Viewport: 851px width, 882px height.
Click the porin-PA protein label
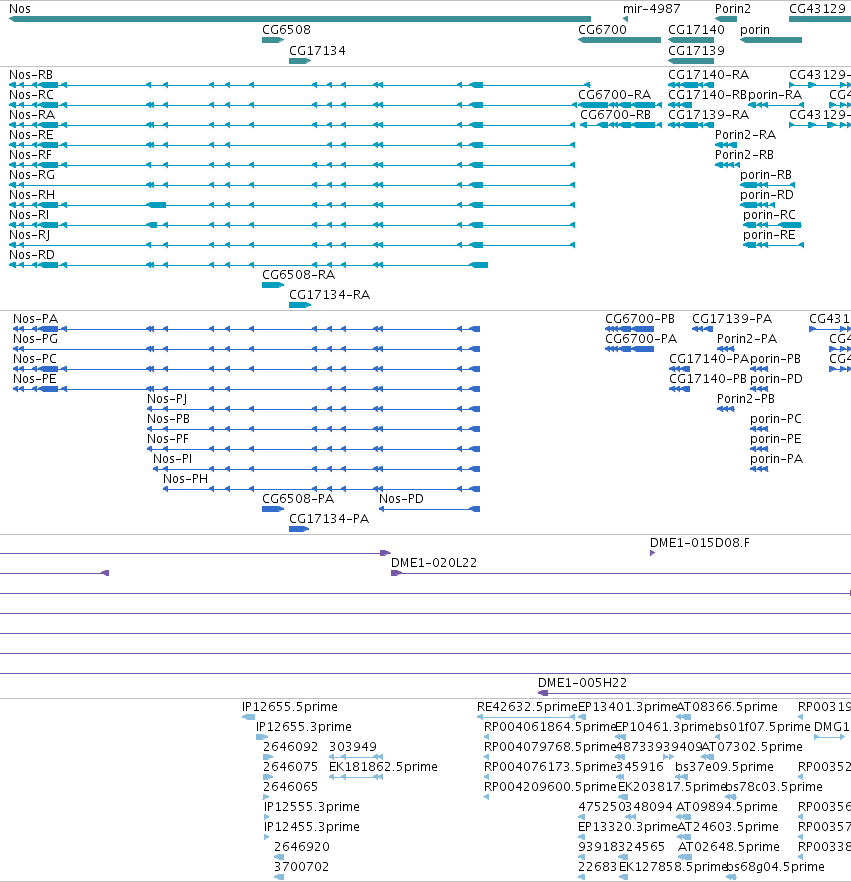(776, 459)
